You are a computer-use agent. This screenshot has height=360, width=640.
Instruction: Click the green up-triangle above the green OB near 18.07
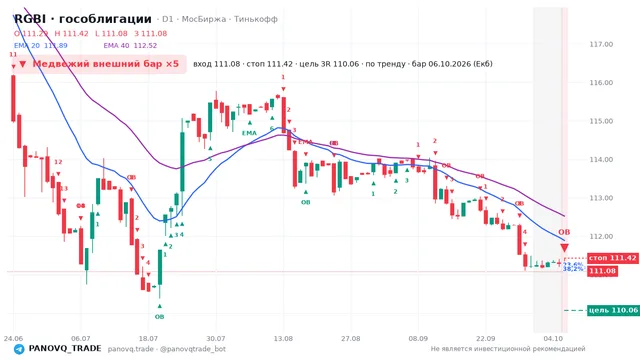coord(160,306)
